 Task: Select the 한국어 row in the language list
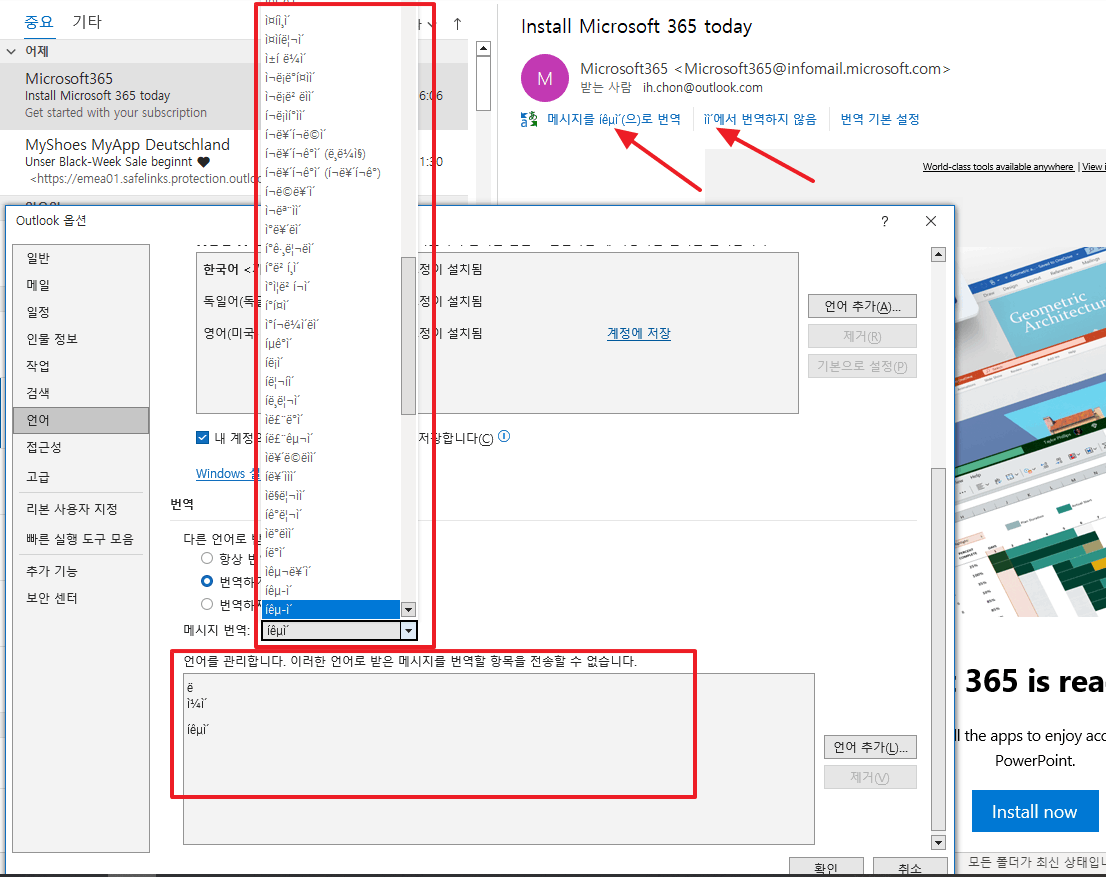click(497, 269)
